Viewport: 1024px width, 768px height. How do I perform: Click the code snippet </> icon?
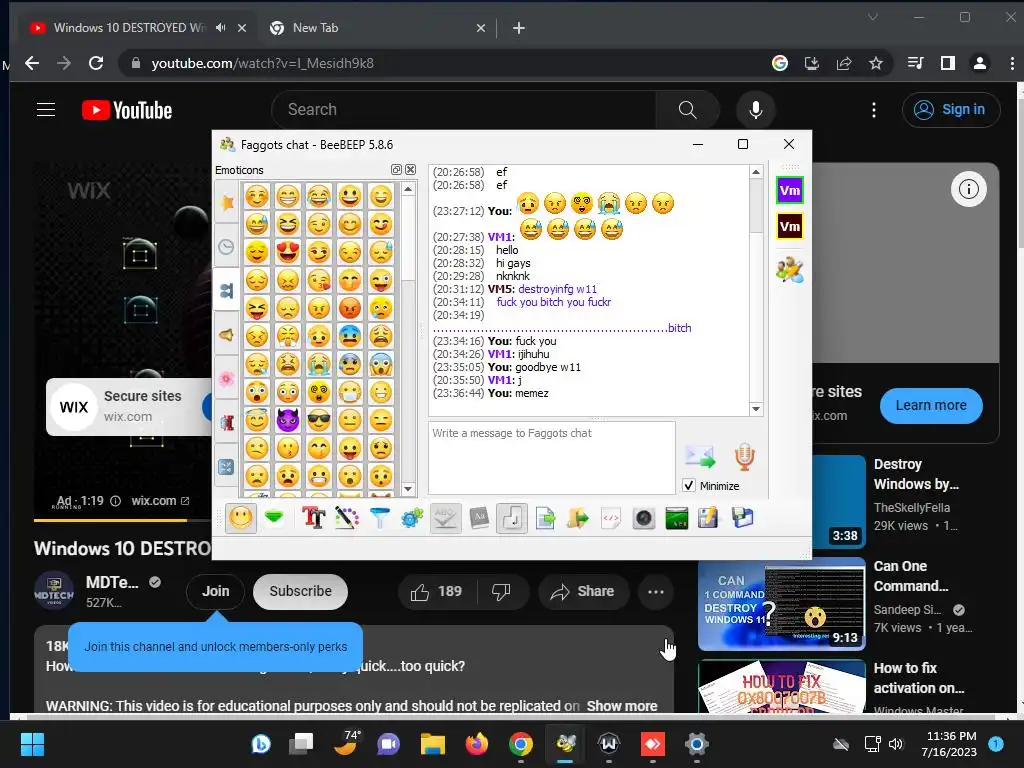611,519
